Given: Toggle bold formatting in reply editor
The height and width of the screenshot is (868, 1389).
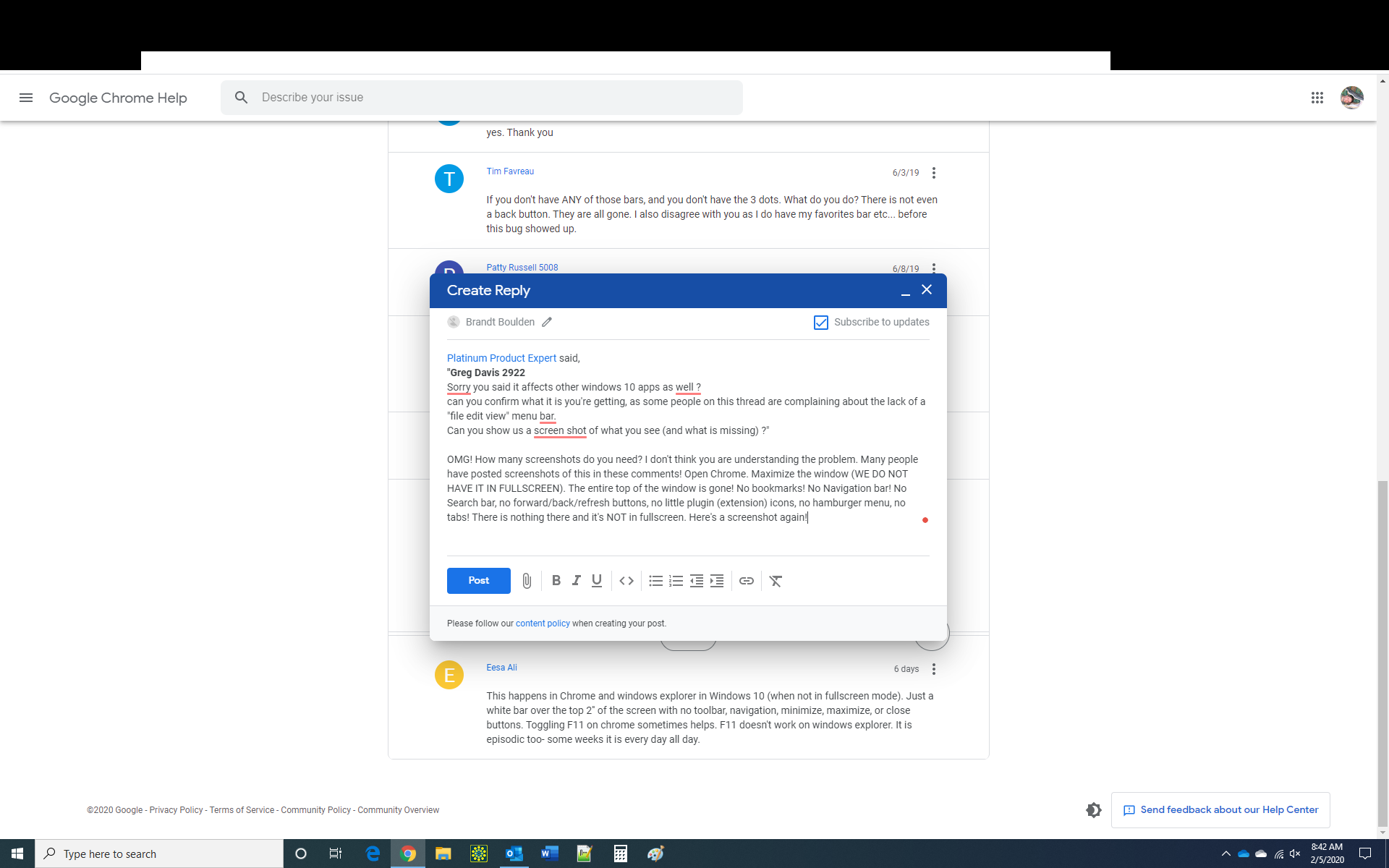Looking at the screenshot, I should pyautogui.click(x=556, y=581).
